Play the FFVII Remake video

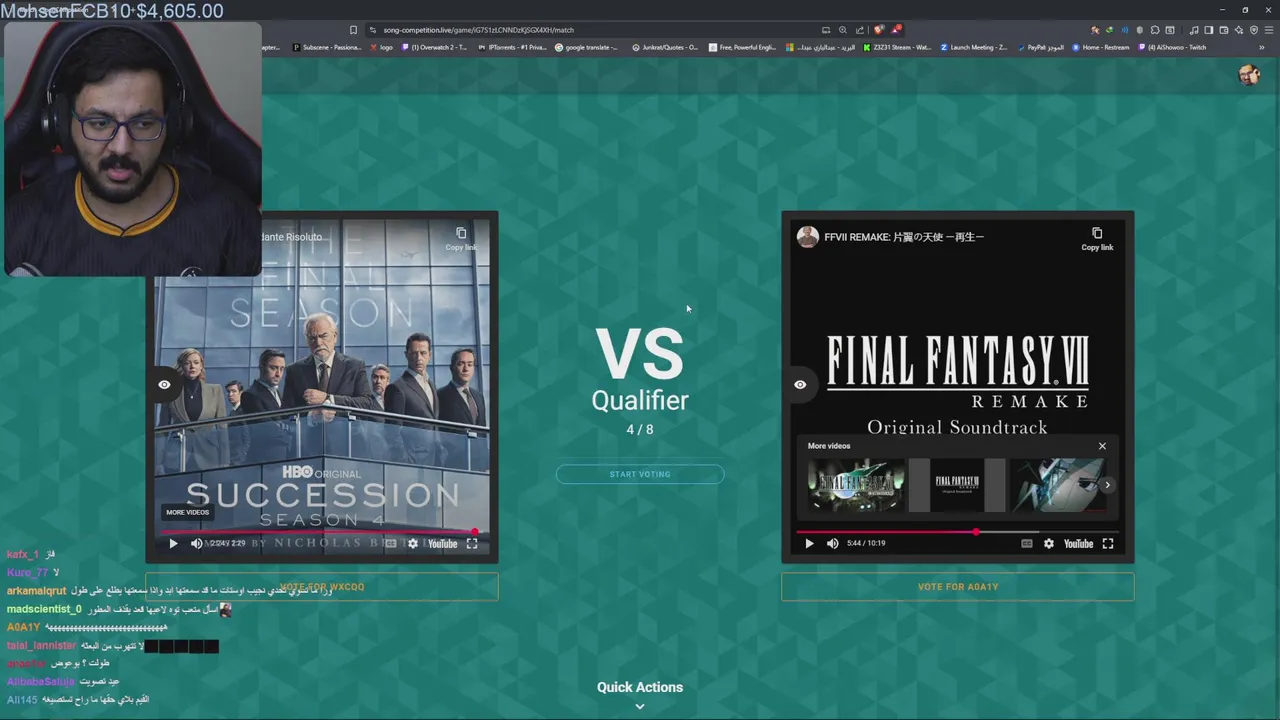(809, 544)
